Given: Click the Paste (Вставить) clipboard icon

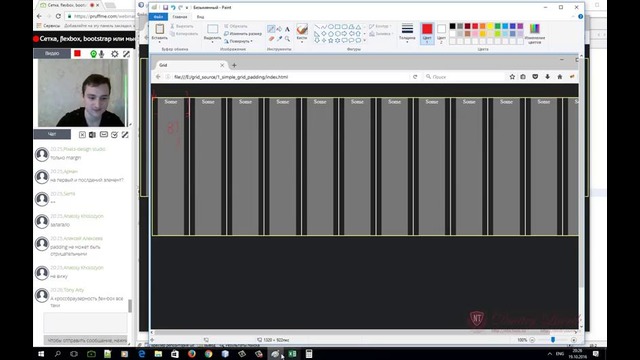Looking at the screenshot, I should point(160,29).
